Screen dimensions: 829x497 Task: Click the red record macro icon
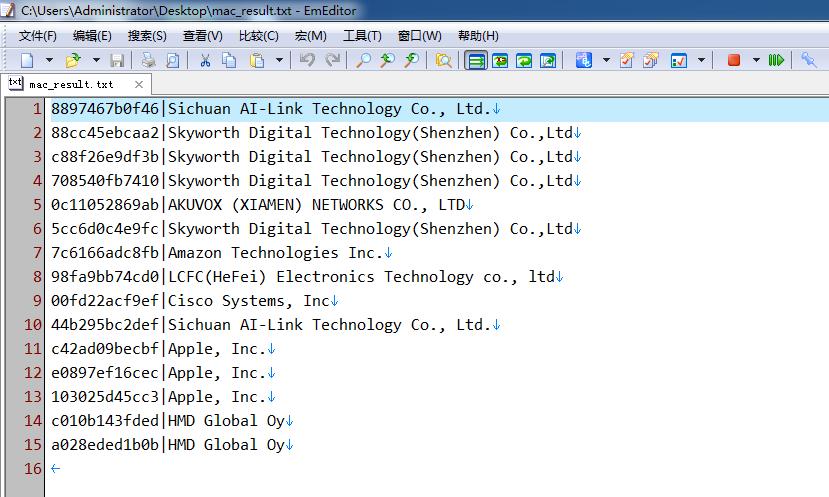pos(733,61)
